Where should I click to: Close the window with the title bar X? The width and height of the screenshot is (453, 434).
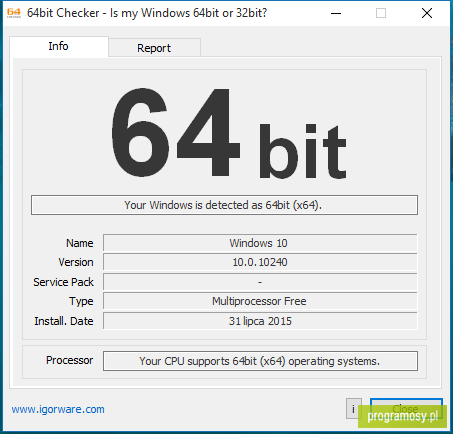pos(427,13)
